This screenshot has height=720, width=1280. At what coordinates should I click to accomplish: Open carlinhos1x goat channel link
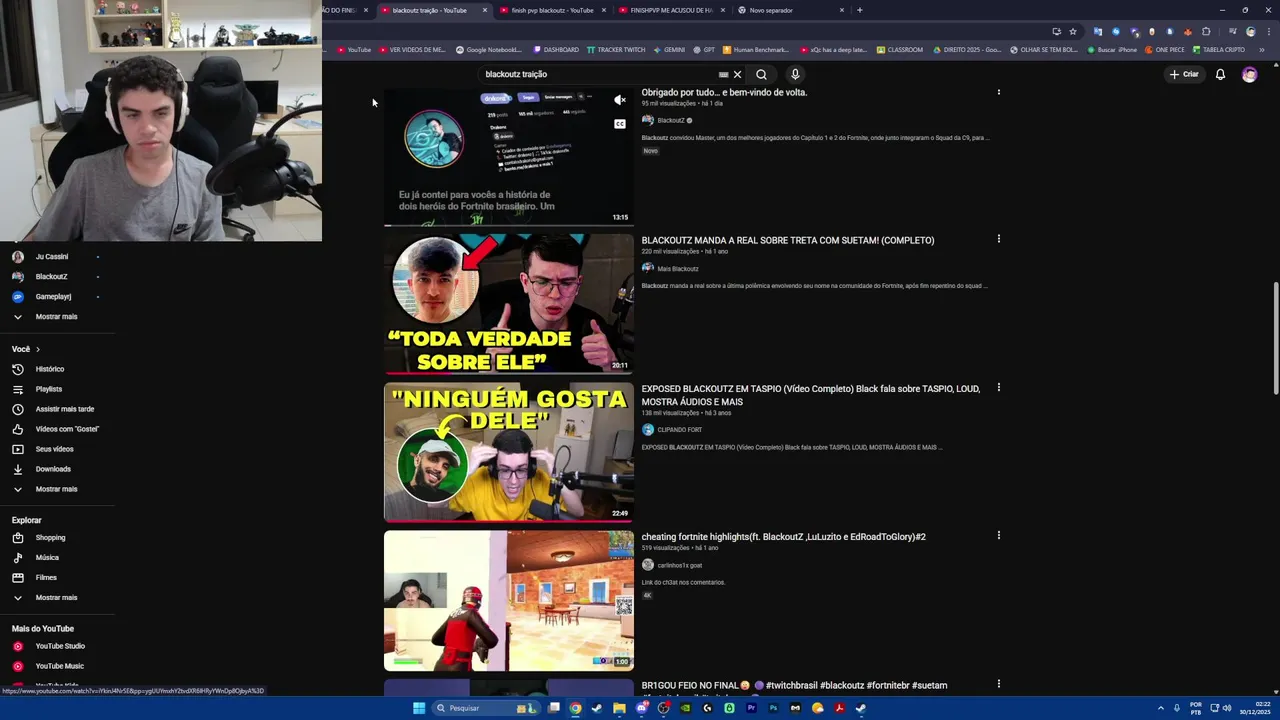(x=679, y=565)
